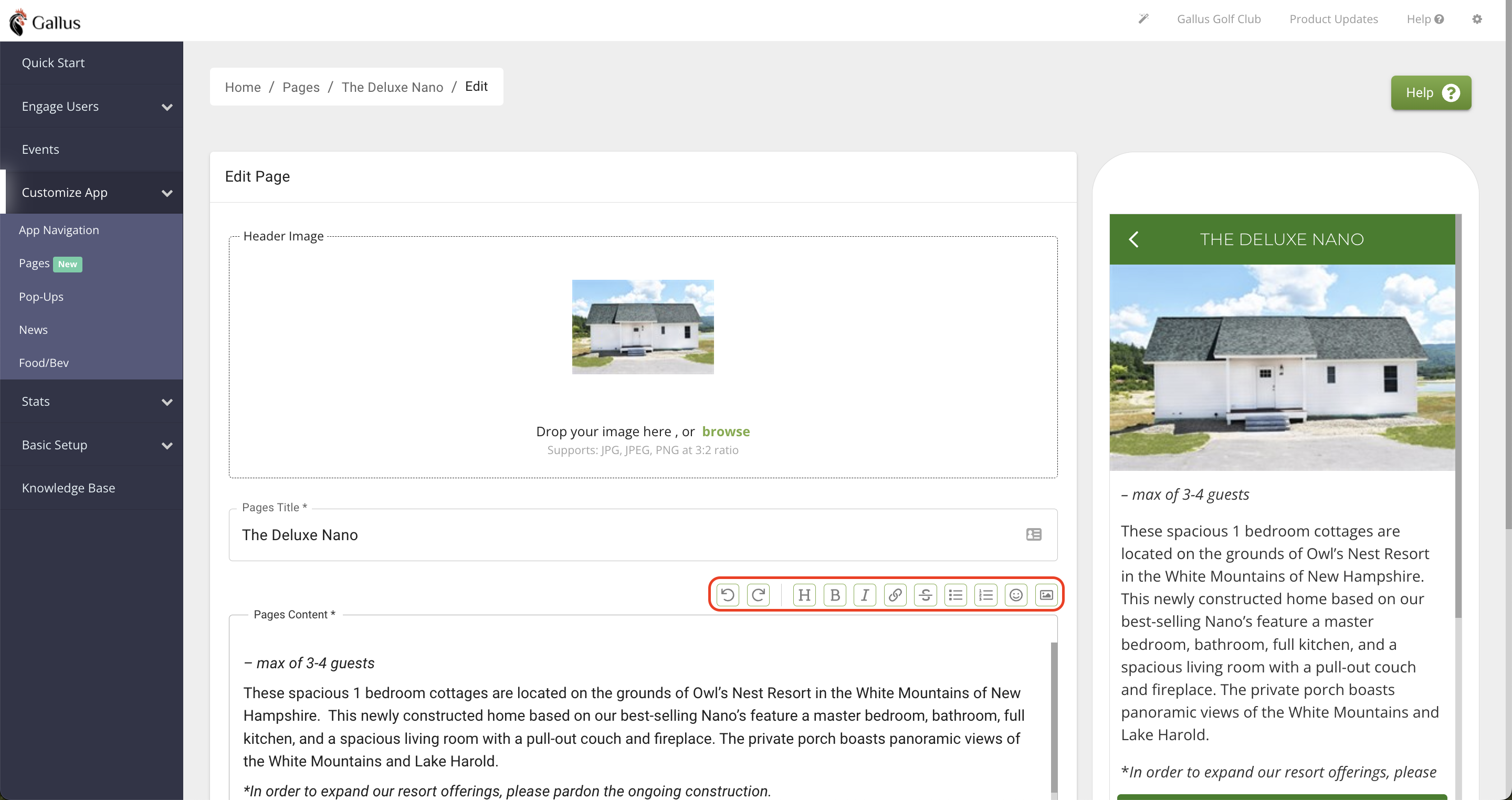The image size is (1512, 800).
Task: Open Events in sidebar
Action: [91, 149]
